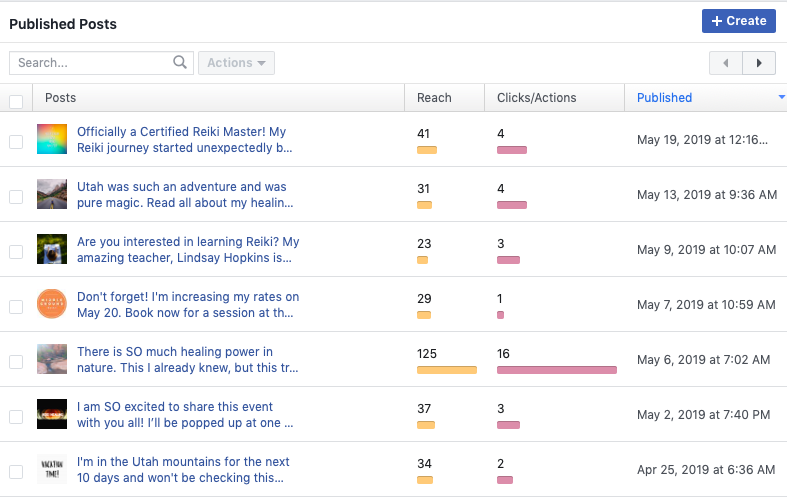Open the healing power in nature thumbnail
This screenshot has height=497, width=787.
click(52, 359)
